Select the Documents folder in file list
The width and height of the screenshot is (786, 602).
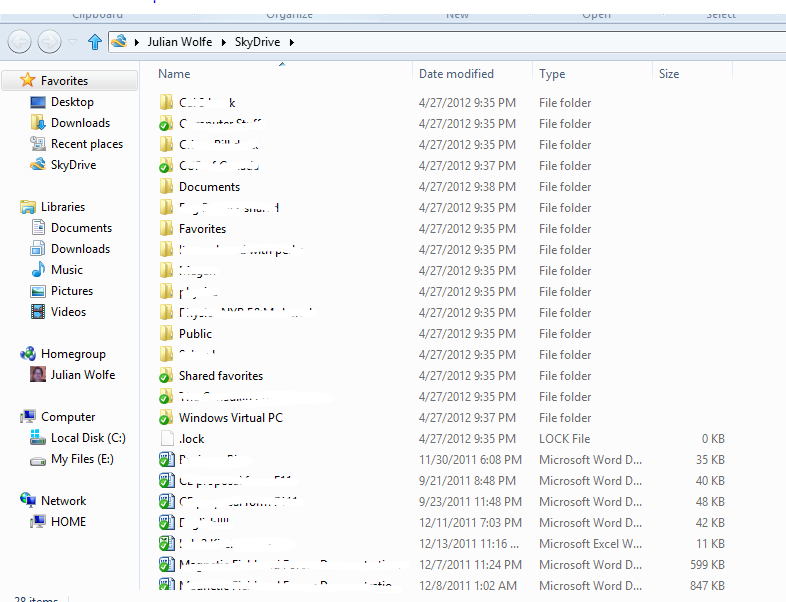(x=209, y=187)
